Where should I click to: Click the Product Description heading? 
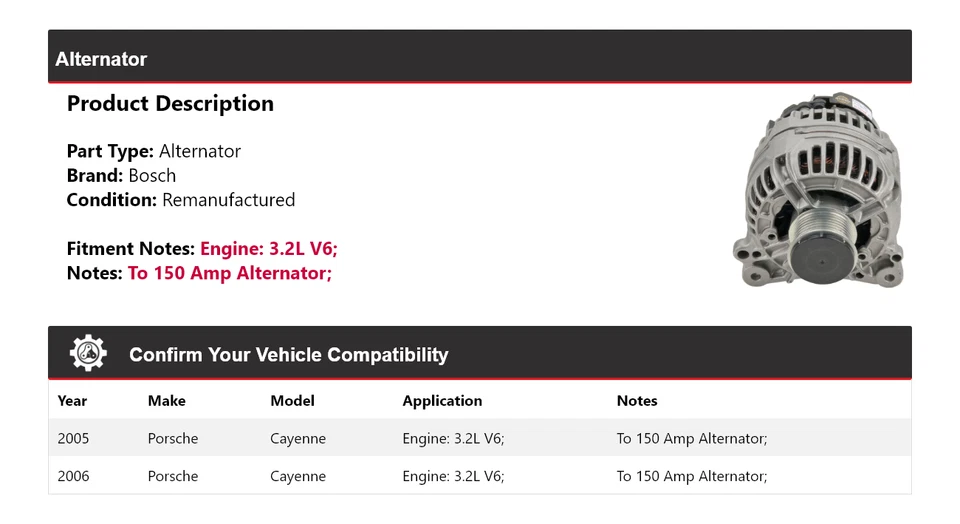tap(170, 104)
